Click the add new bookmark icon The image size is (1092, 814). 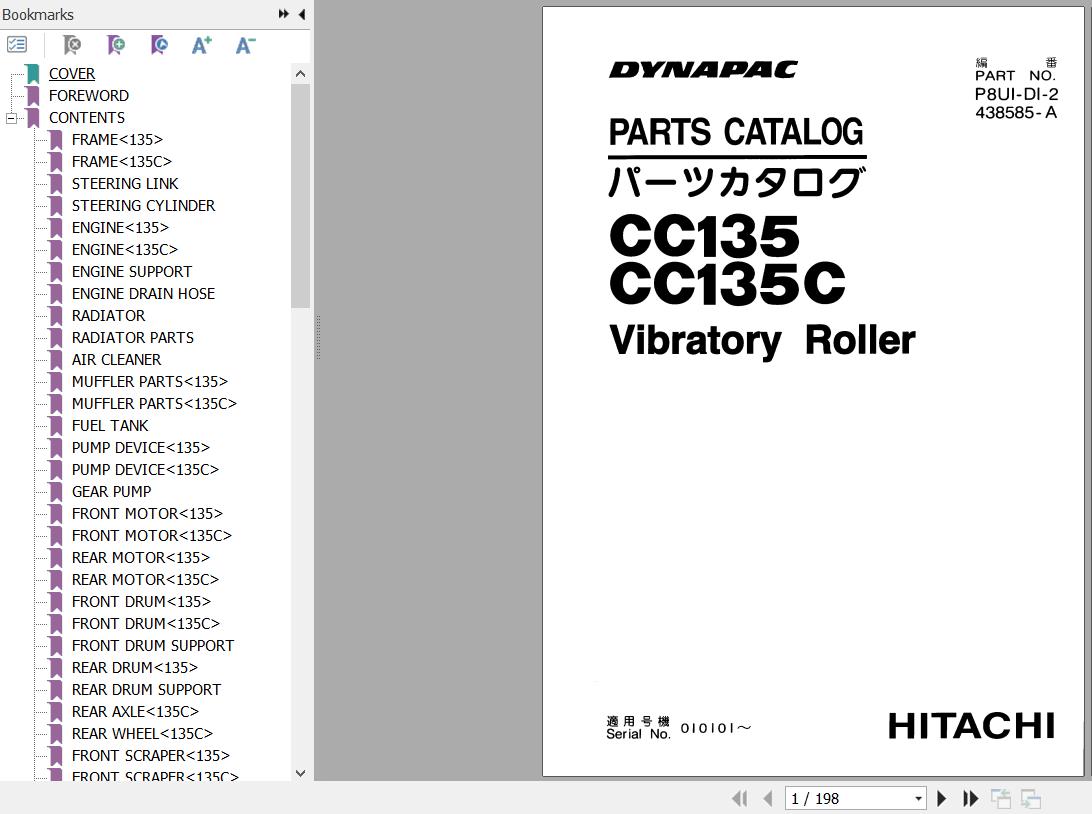pos(116,45)
